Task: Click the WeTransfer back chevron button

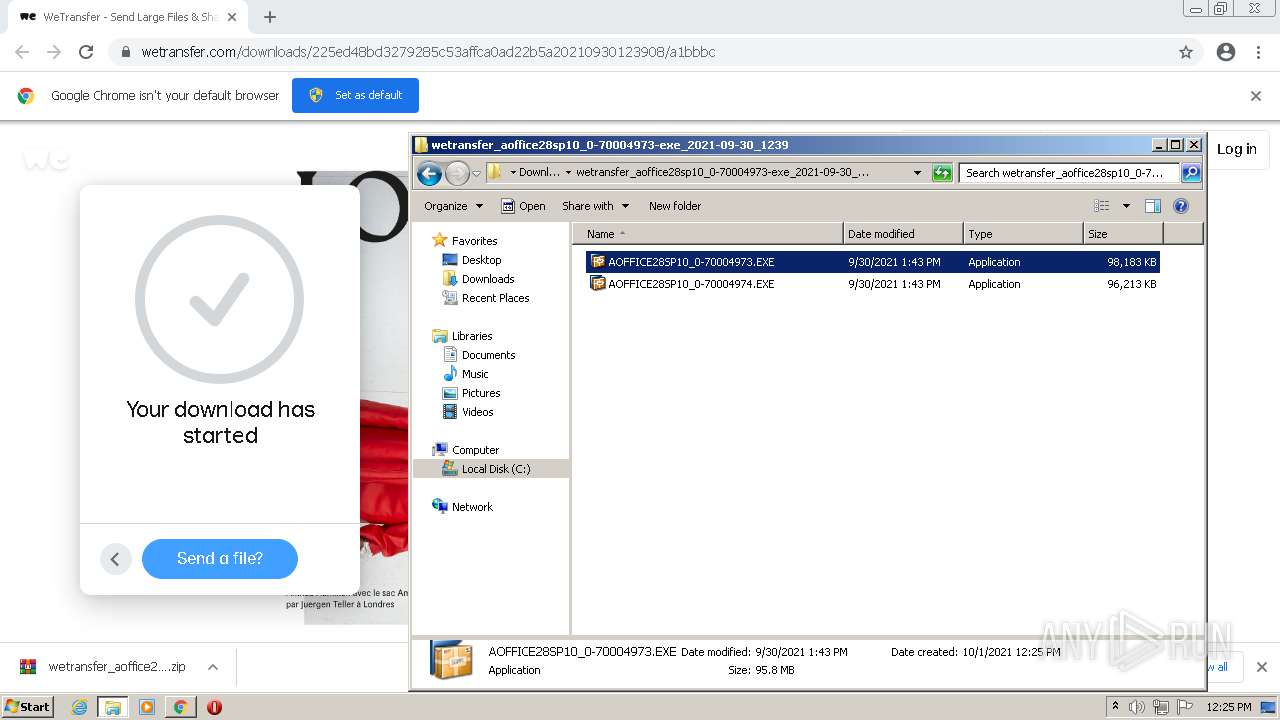Action: [x=115, y=559]
